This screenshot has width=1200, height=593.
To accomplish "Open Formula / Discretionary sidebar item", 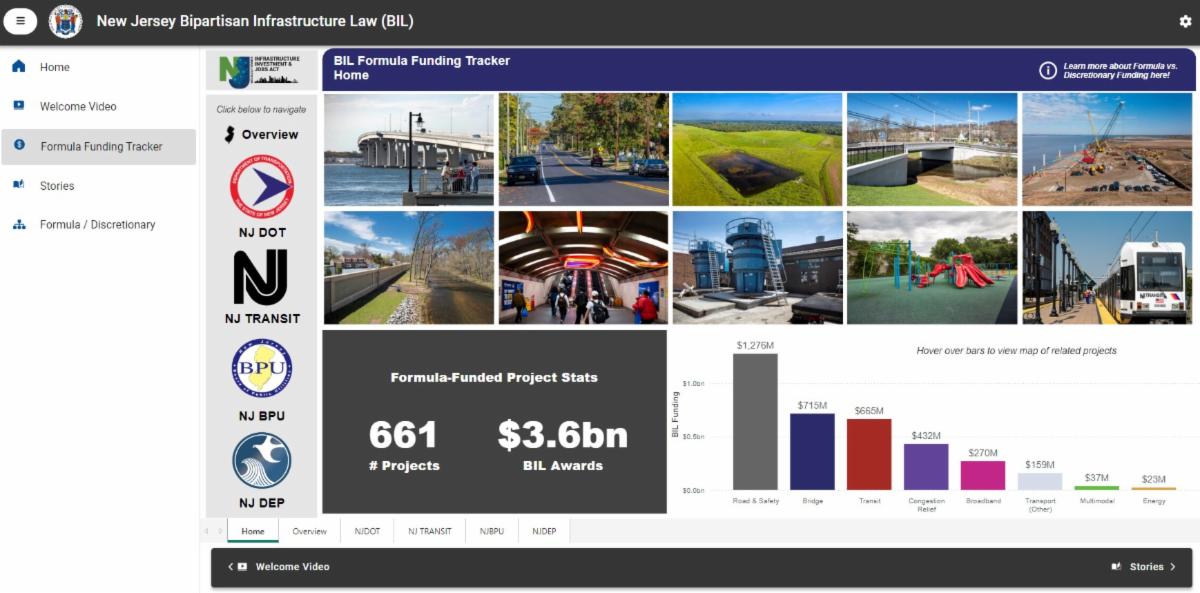I will click(98, 224).
